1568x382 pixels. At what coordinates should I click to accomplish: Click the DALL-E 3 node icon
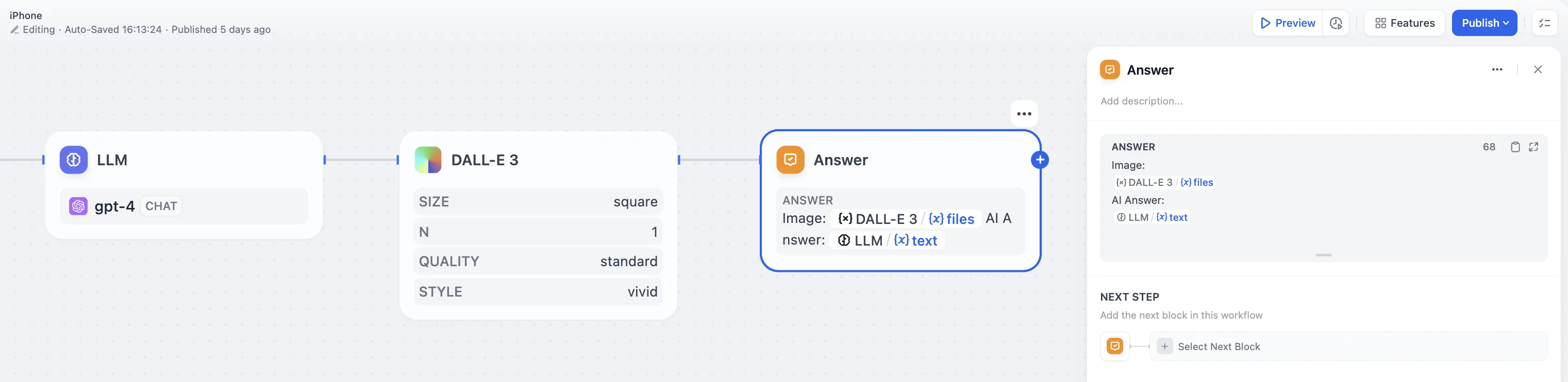pos(428,160)
